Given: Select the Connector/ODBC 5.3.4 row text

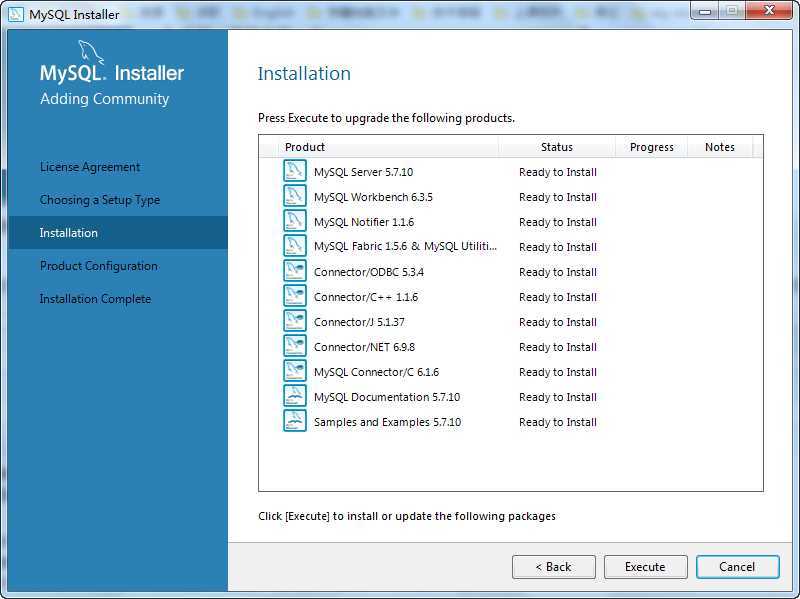Looking at the screenshot, I should pos(368,272).
